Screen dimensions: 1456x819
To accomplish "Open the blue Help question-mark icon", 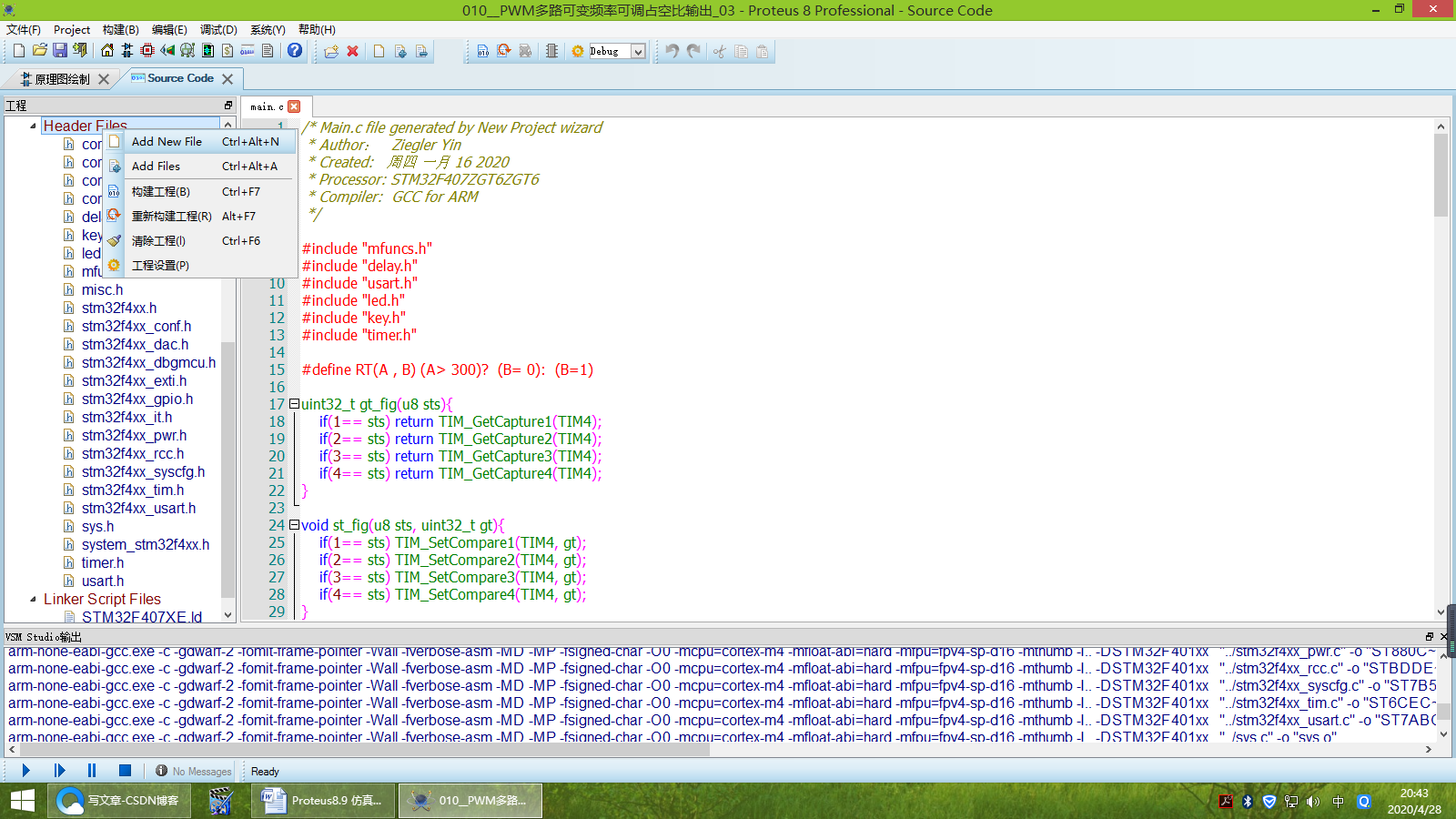I will (x=295, y=51).
